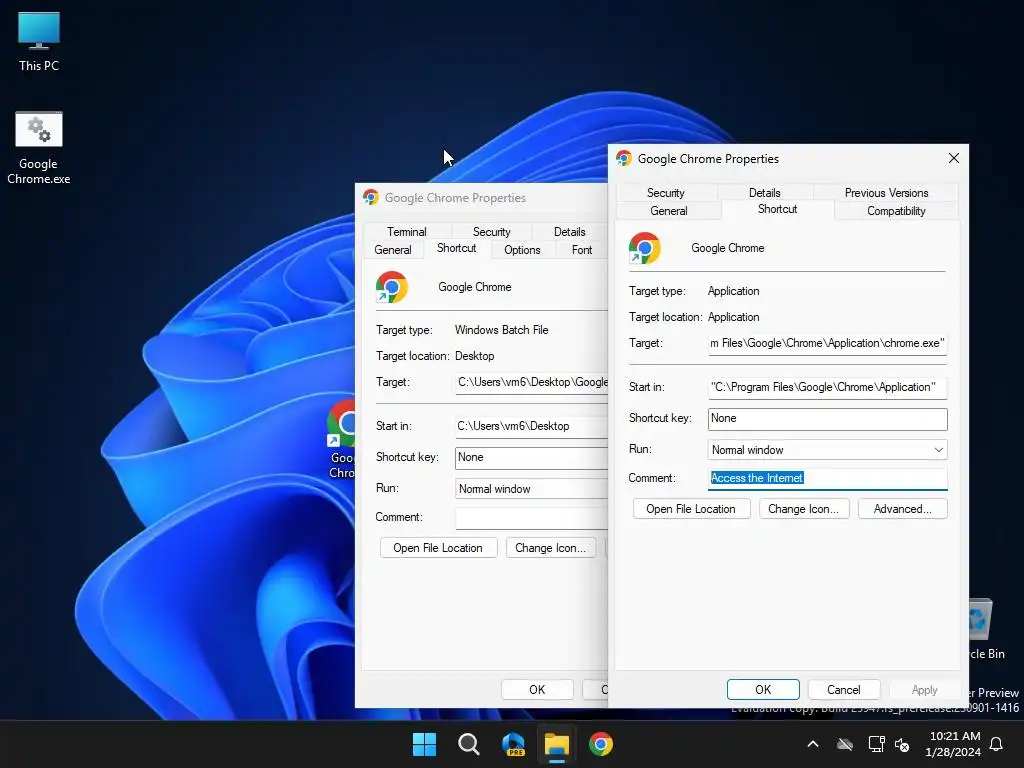Click the Google Chrome name field in the back dialog
The image size is (1024, 768).
475,287
